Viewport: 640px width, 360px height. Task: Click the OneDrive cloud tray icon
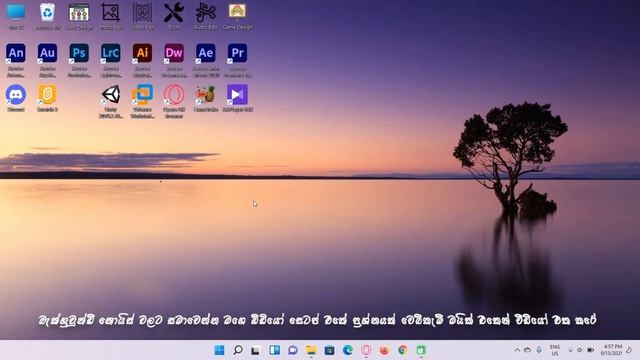point(527,350)
